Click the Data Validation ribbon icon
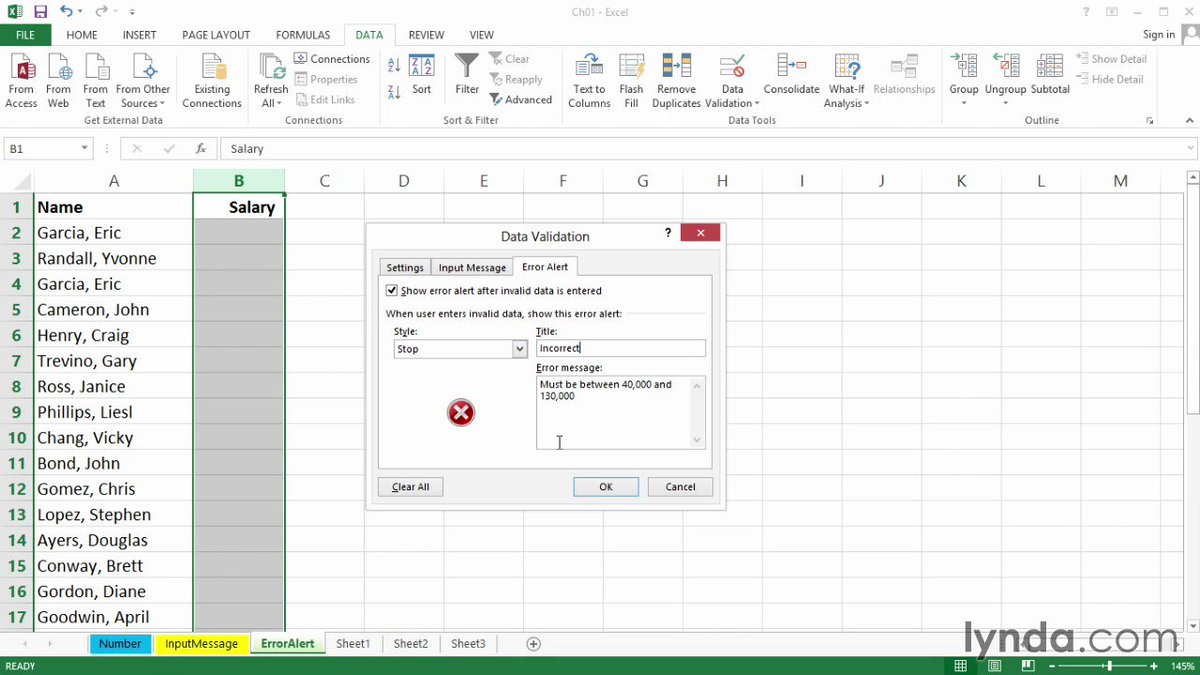This screenshot has height=675, width=1200. tap(732, 68)
